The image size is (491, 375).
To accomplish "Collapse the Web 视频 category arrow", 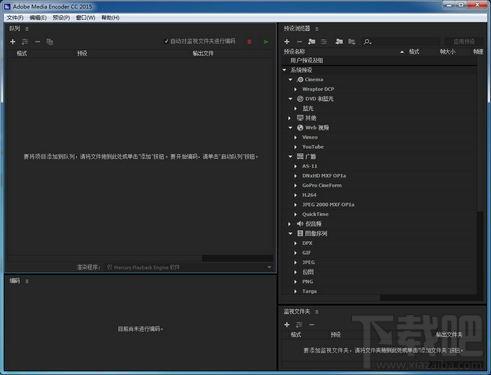I will click(x=290, y=128).
